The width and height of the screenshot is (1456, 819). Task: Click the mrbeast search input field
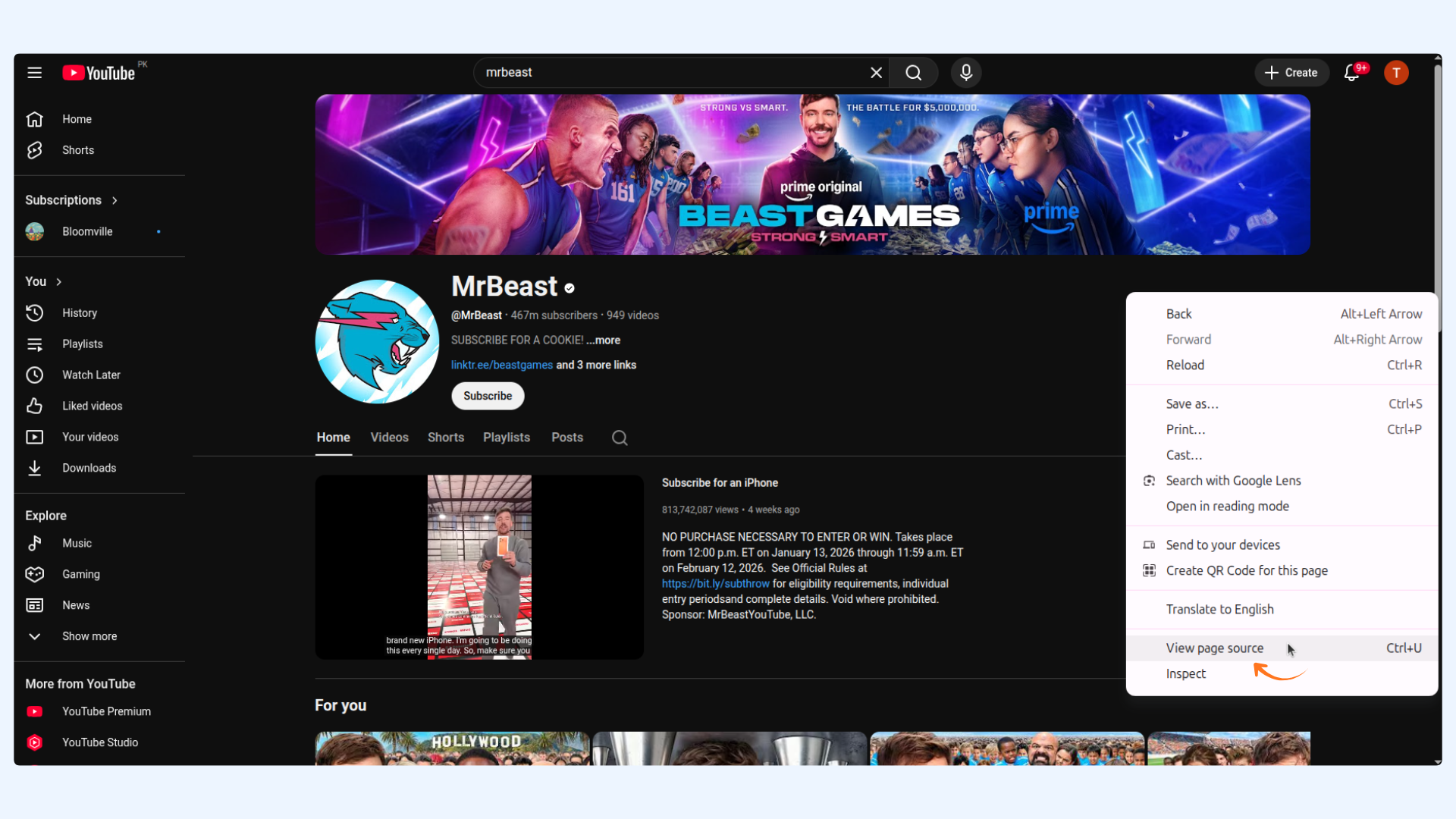[667, 73]
